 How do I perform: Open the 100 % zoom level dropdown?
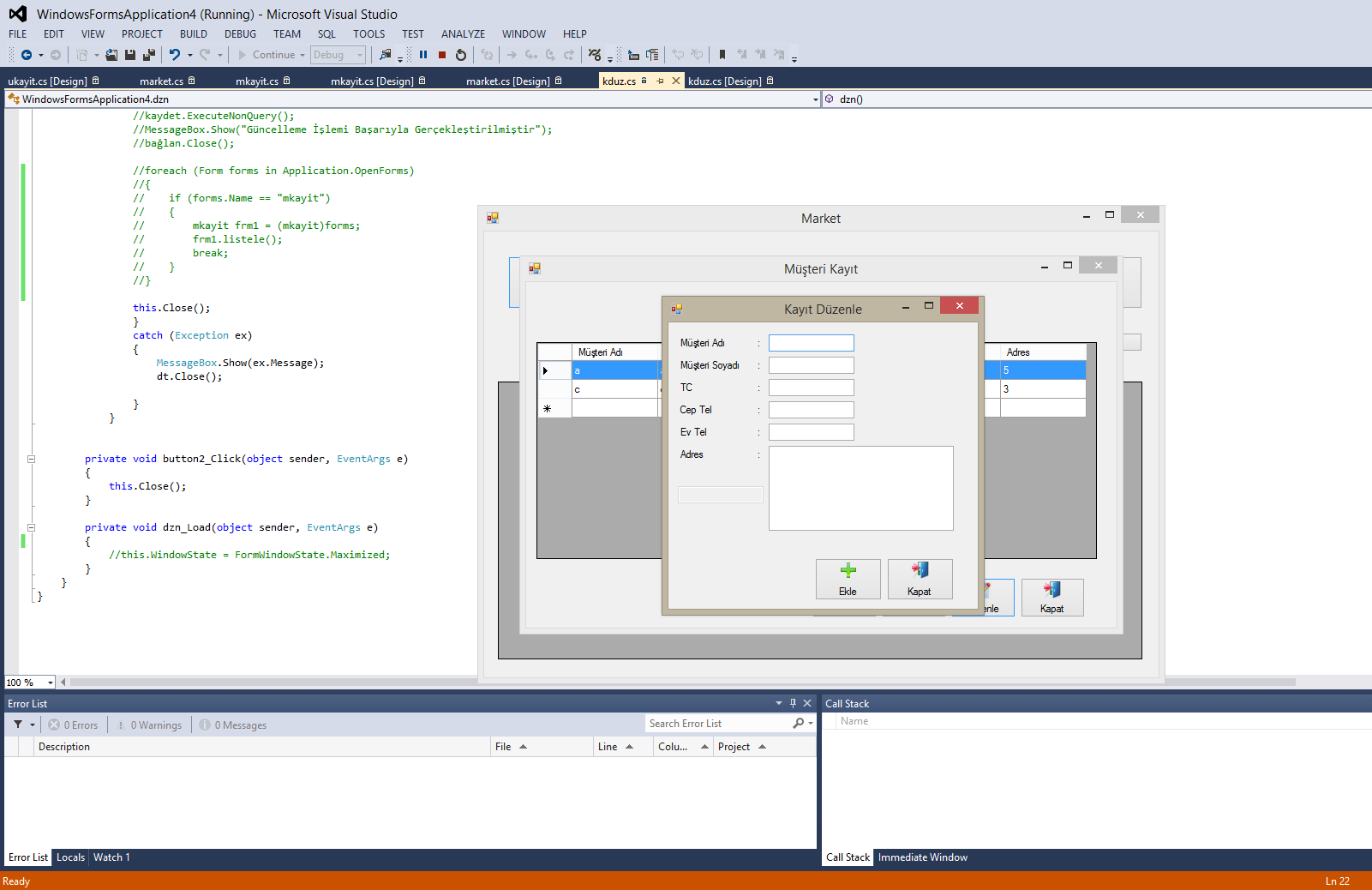pyautogui.click(x=51, y=683)
